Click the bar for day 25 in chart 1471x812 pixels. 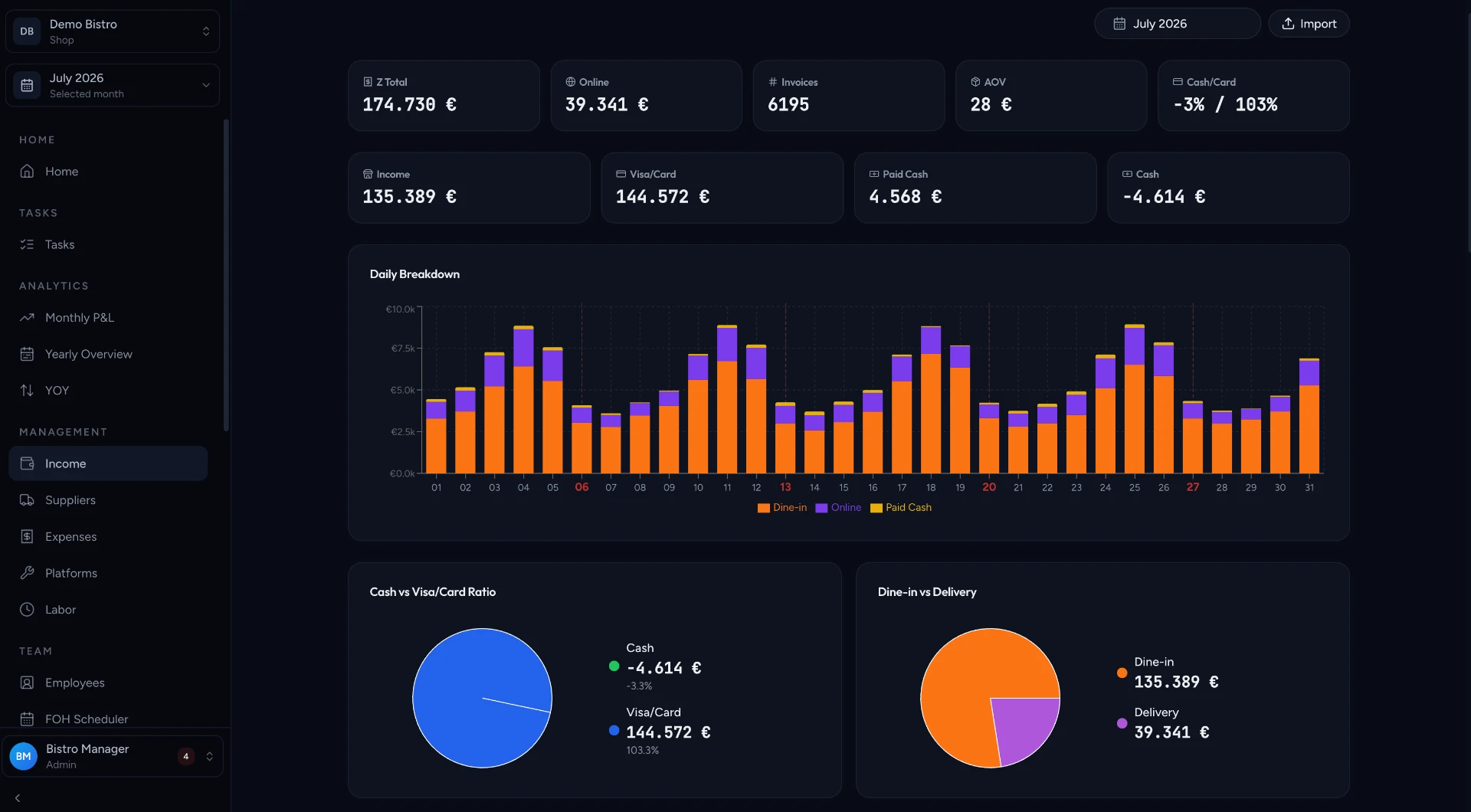coord(1135,399)
